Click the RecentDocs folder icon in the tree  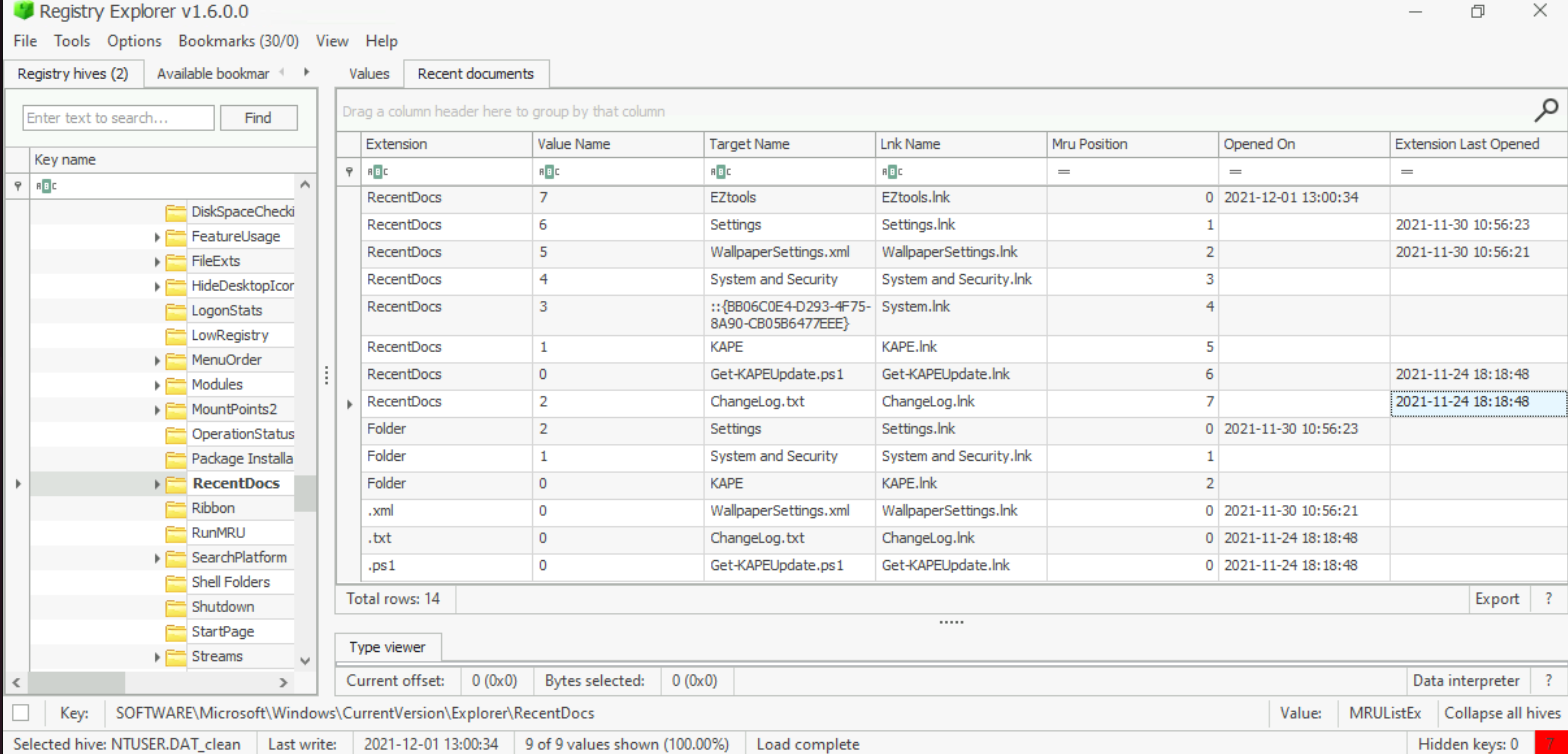click(x=176, y=484)
